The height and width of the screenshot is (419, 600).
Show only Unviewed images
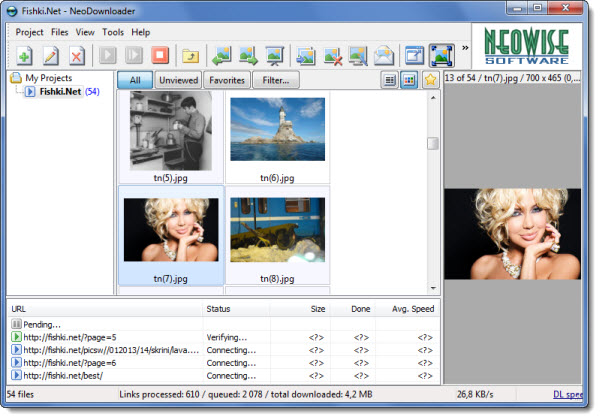click(x=179, y=80)
